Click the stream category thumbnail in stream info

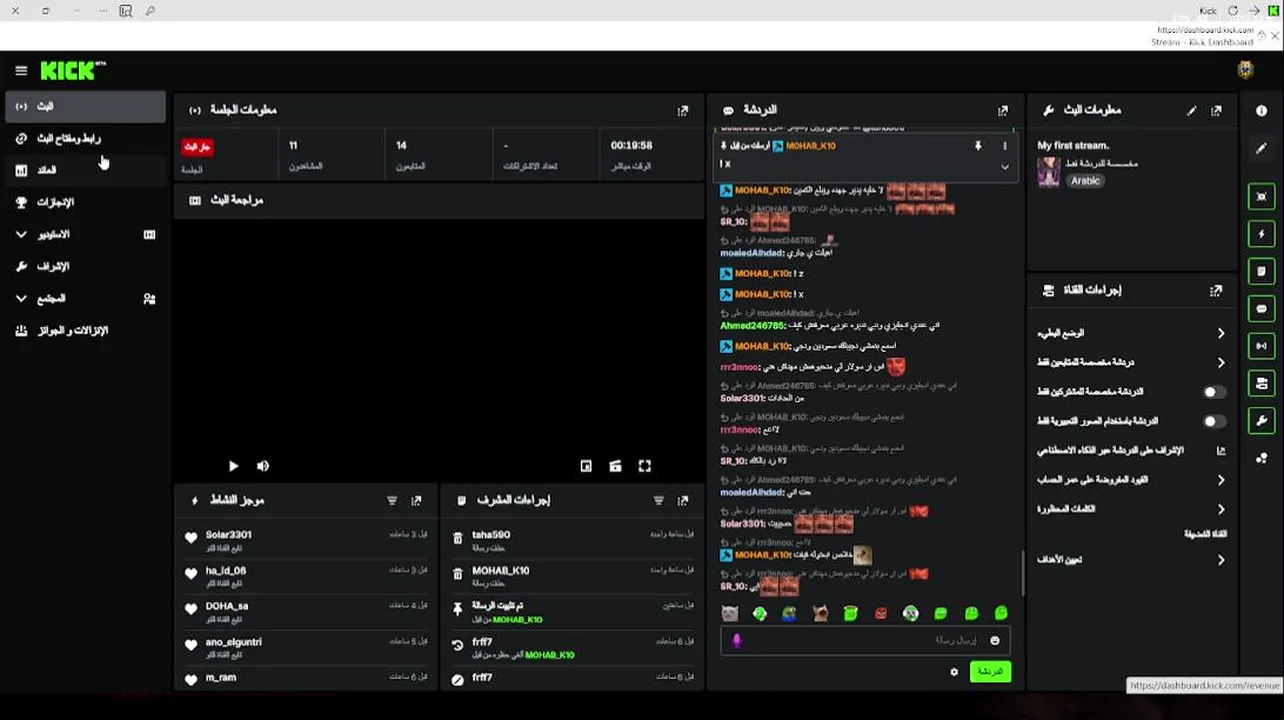coord(1049,172)
